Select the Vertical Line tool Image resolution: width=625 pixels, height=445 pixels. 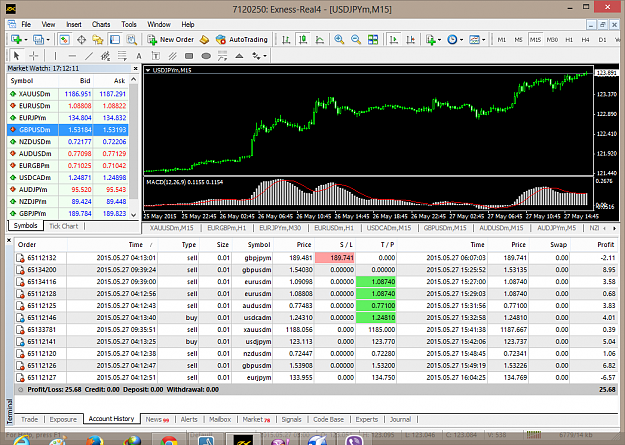(55, 56)
